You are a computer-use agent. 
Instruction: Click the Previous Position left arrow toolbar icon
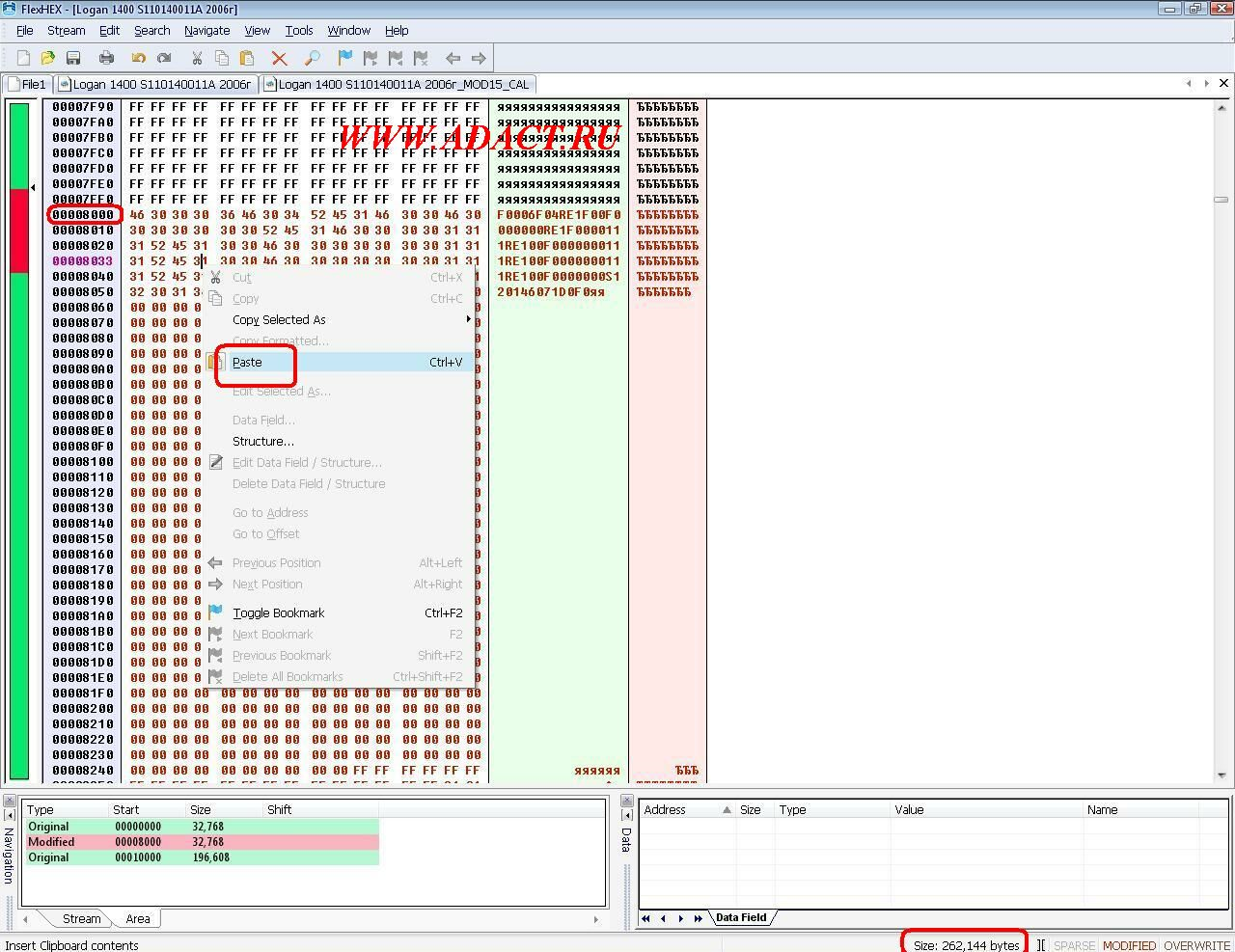[453, 58]
